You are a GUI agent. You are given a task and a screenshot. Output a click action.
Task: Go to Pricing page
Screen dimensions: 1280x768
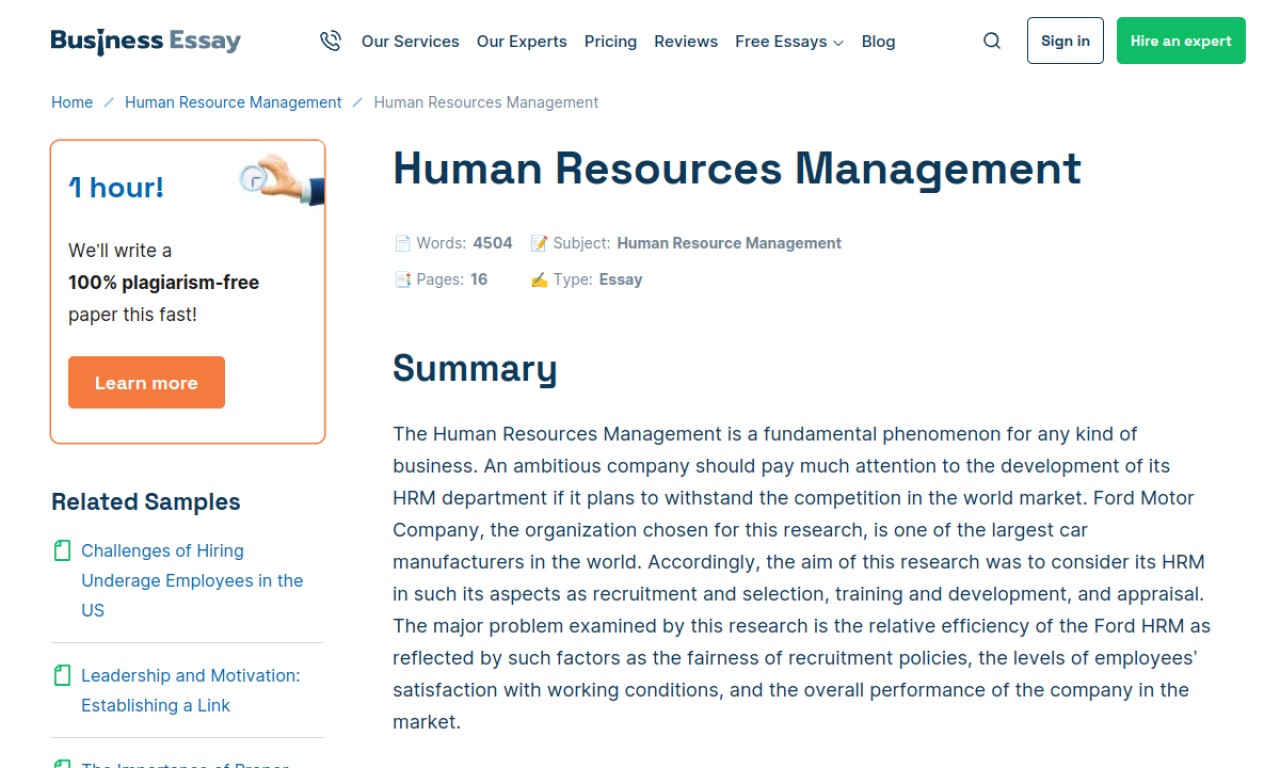coord(610,41)
